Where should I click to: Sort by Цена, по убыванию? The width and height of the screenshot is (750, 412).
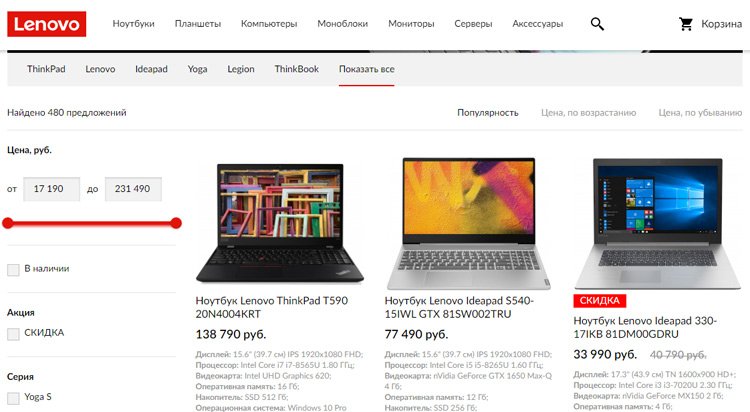coord(700,112)
